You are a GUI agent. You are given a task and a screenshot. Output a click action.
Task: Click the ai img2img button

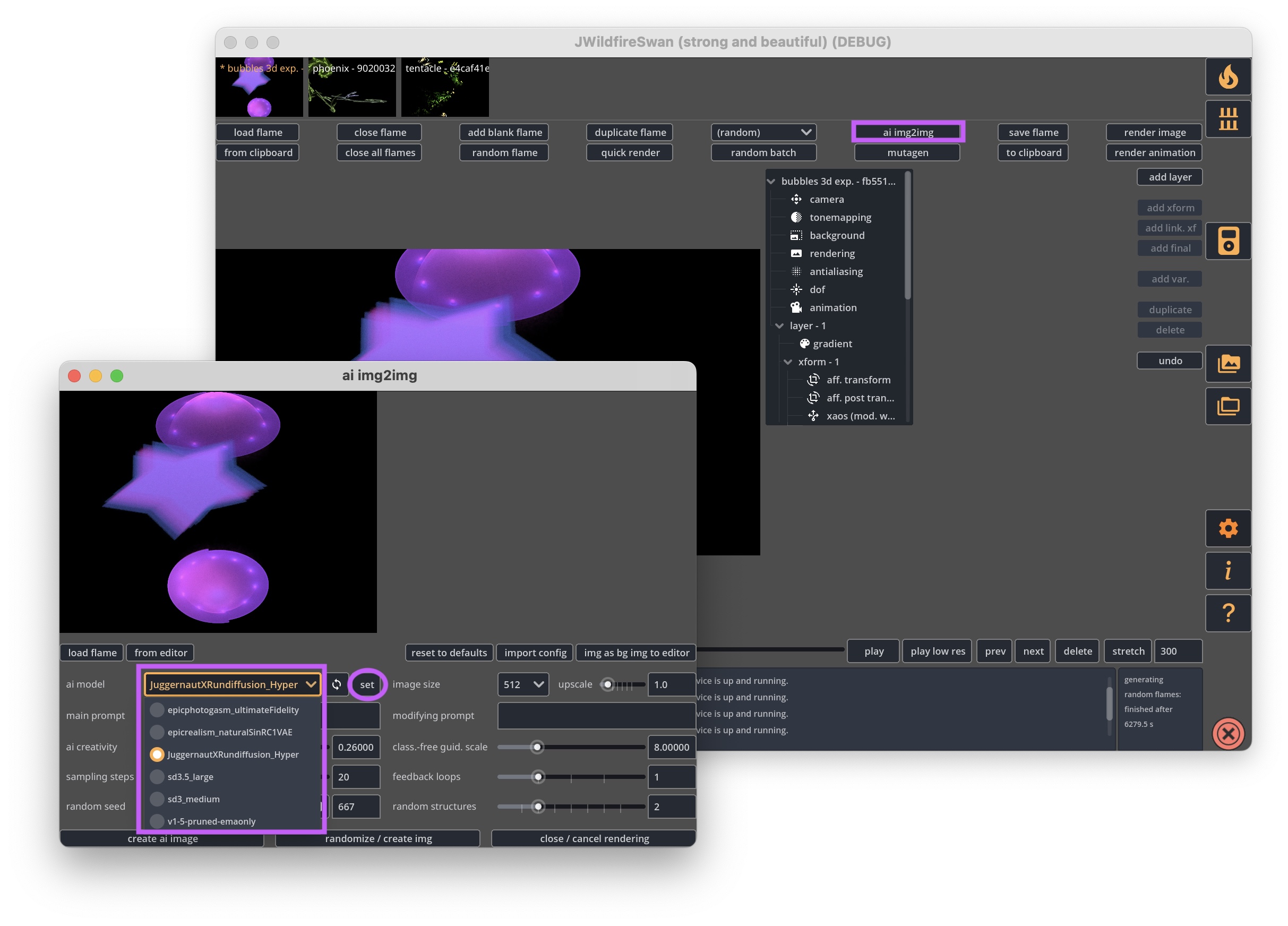pos(907,132)
